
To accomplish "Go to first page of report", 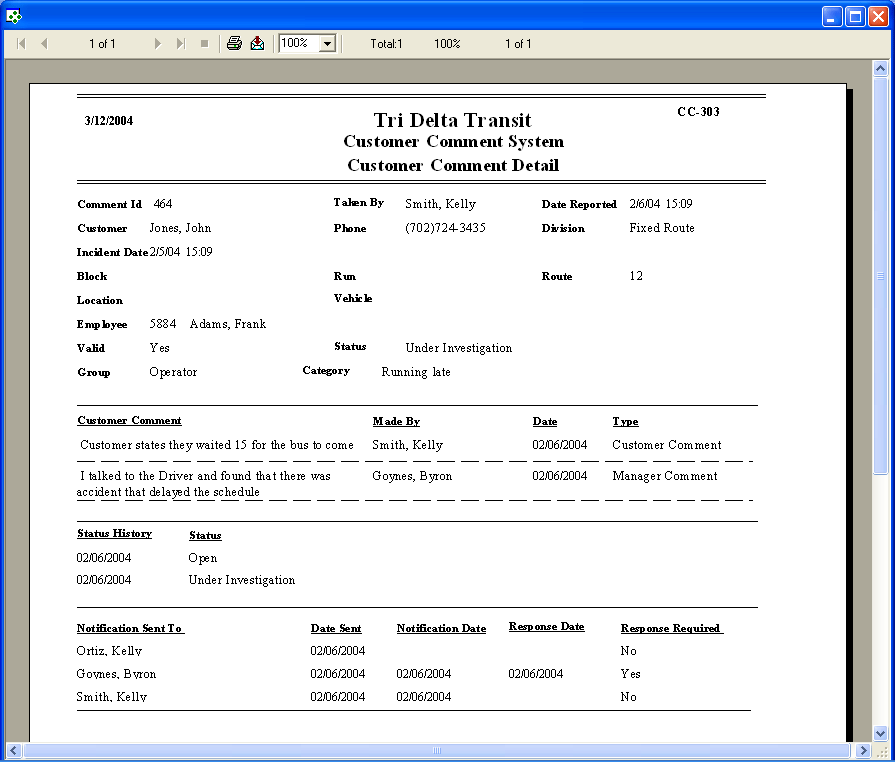I will [21, 44].
